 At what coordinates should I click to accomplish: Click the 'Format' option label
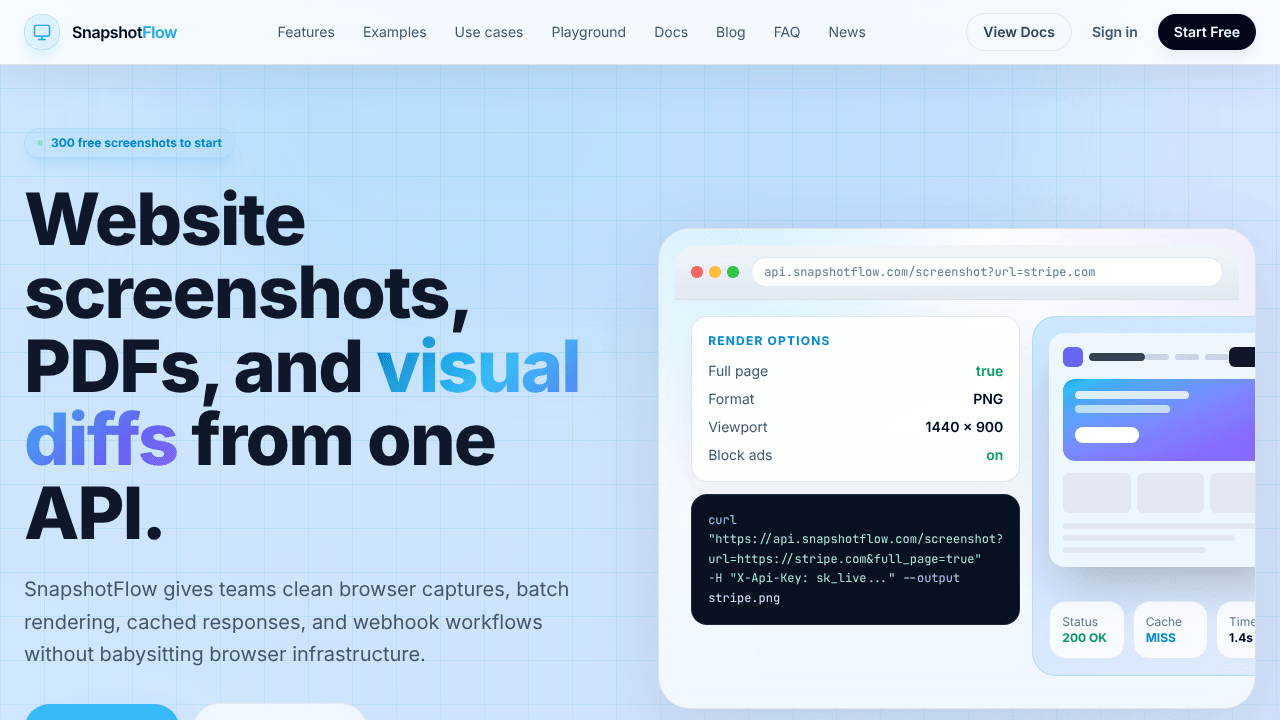pyautogui.click(x=731, y=399)
